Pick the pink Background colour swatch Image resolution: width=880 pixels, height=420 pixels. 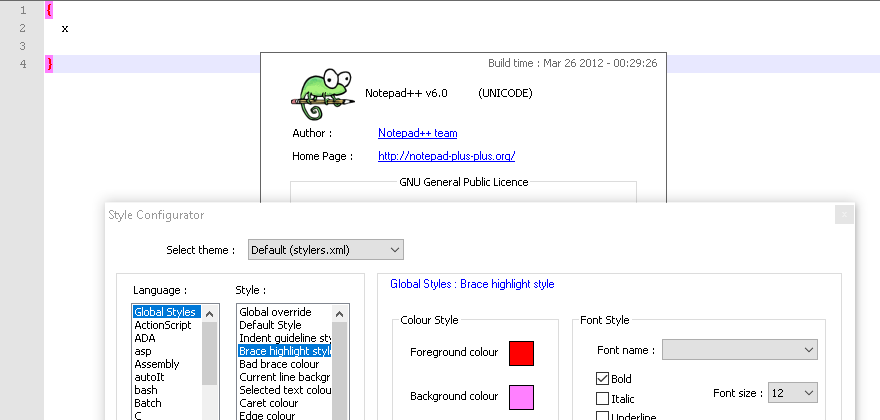pyautogui.click(x=521, y=397)
